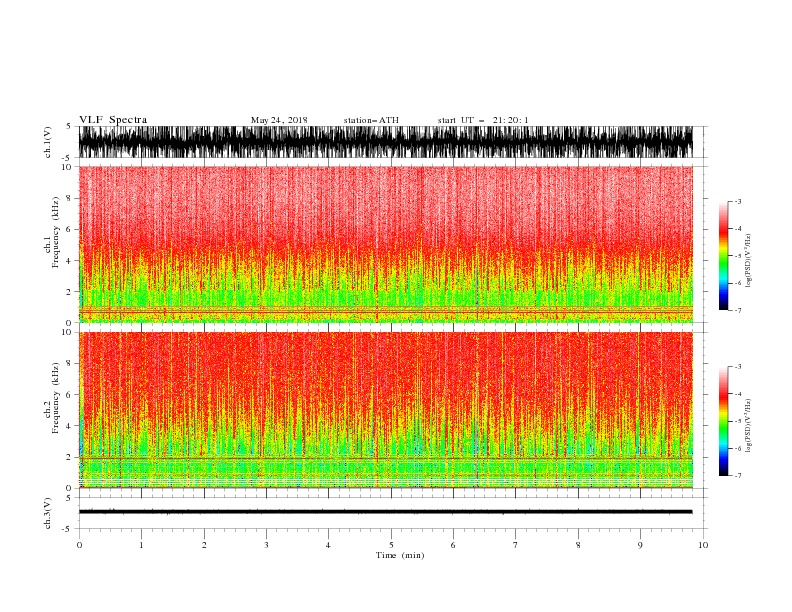Viewport: 792px width, 612px height.
Task: Click the ch.3(V) waveform trace
Action: click(x=386, y=512)
